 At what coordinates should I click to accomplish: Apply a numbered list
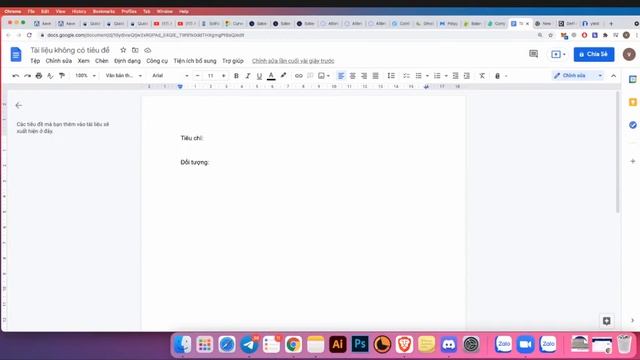[437, 76]
